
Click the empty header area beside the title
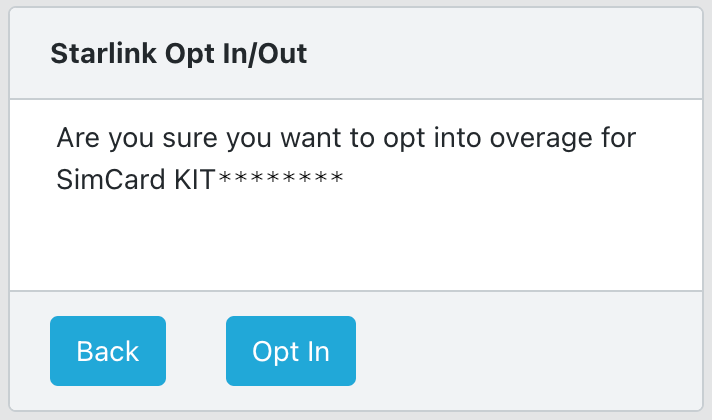coord(500,54)
